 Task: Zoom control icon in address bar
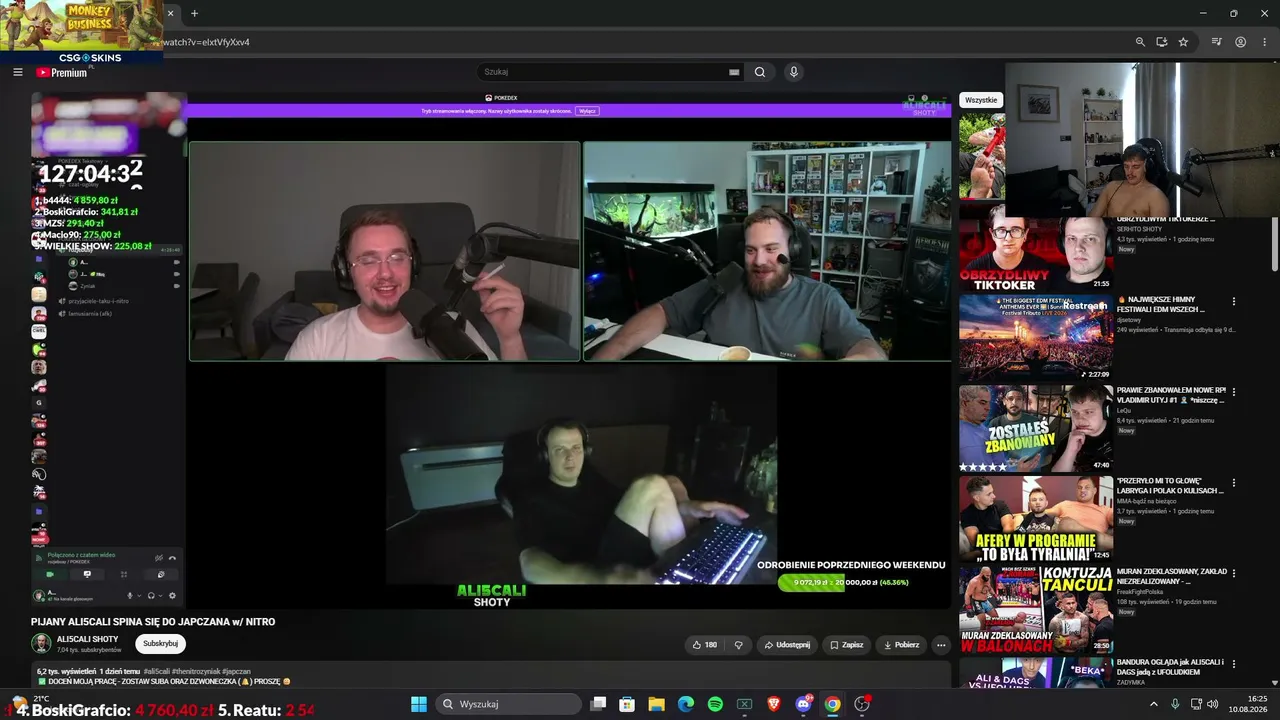pos(1140,42)
